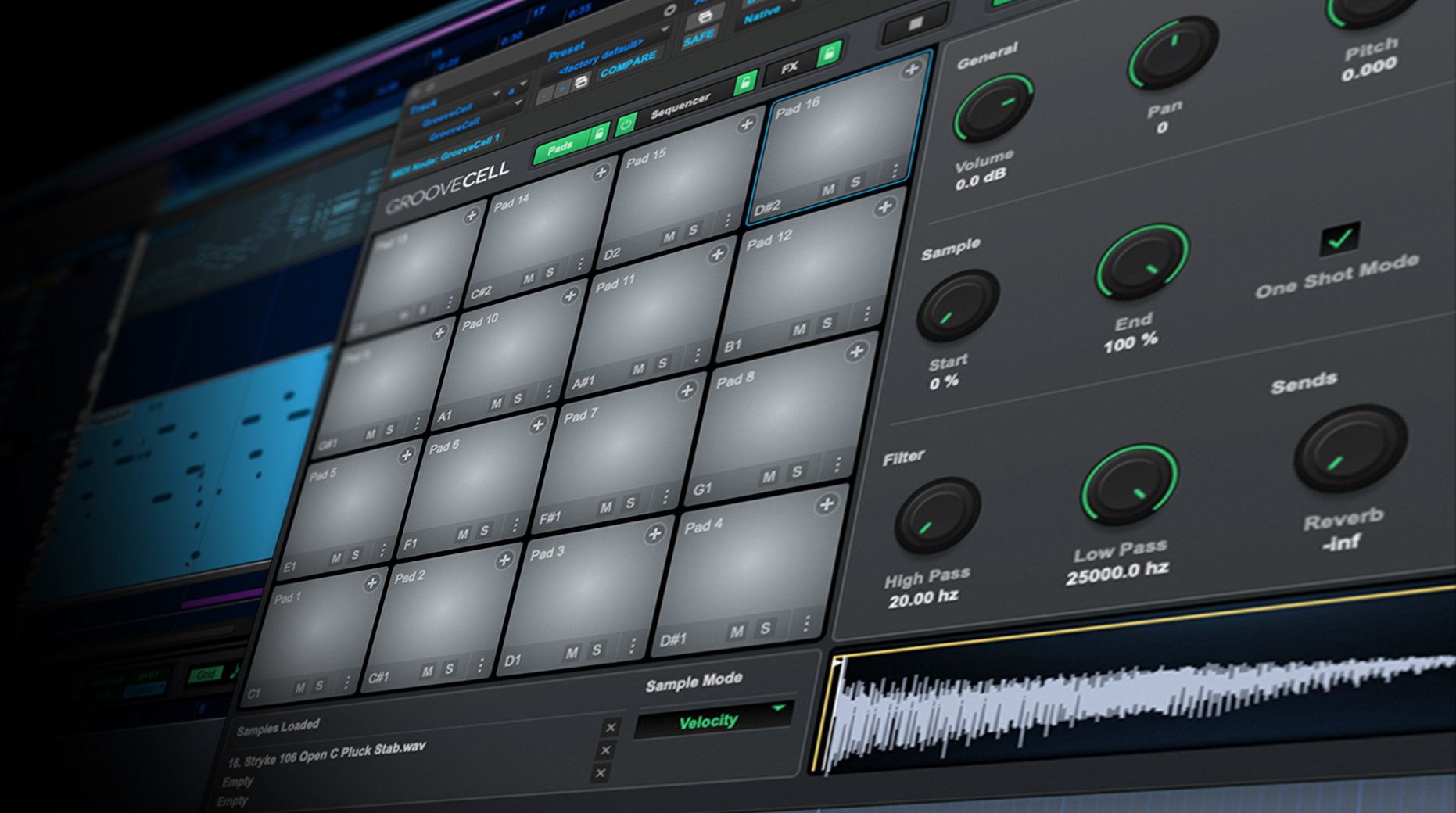1456x813 pixels.
Task: Add a sample to Pad 14
Action: (x=601, y=172)
